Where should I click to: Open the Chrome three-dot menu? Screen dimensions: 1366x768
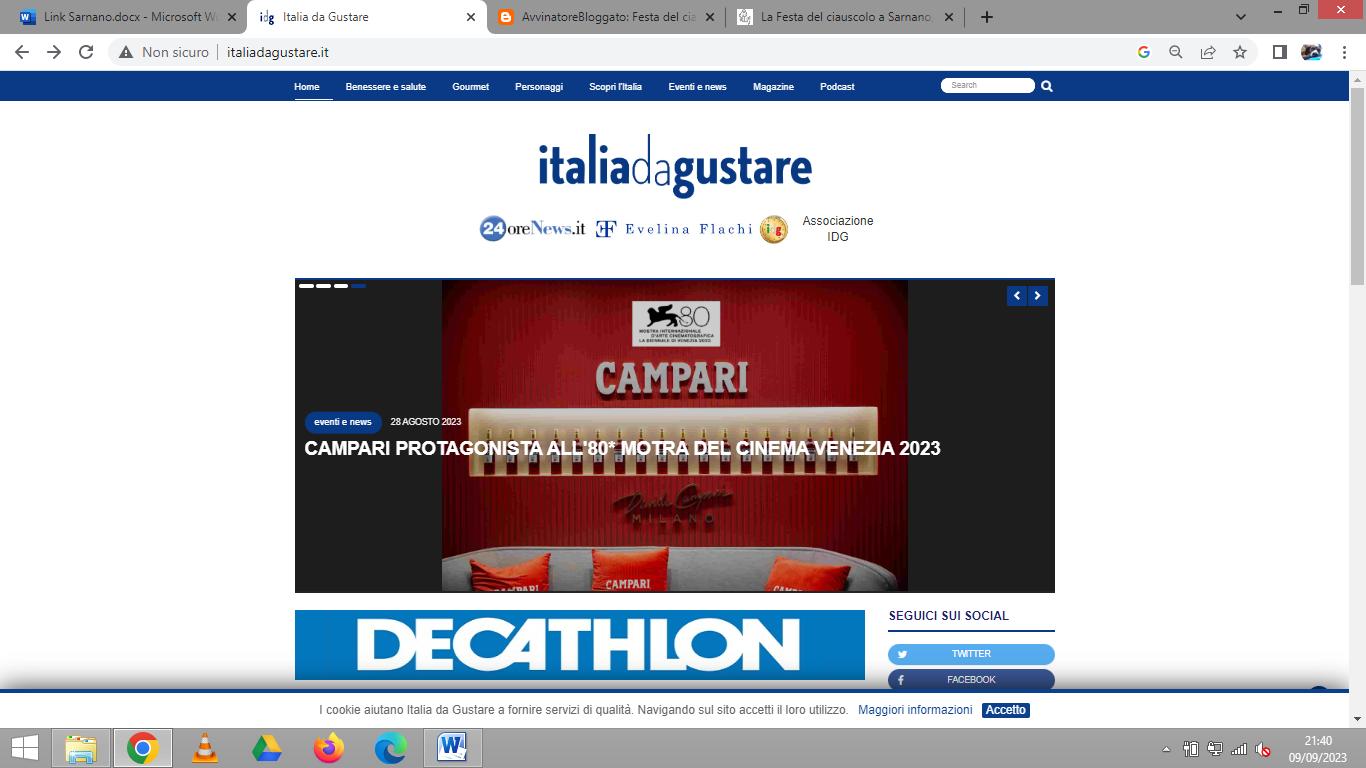click(x=1343, y=52)
